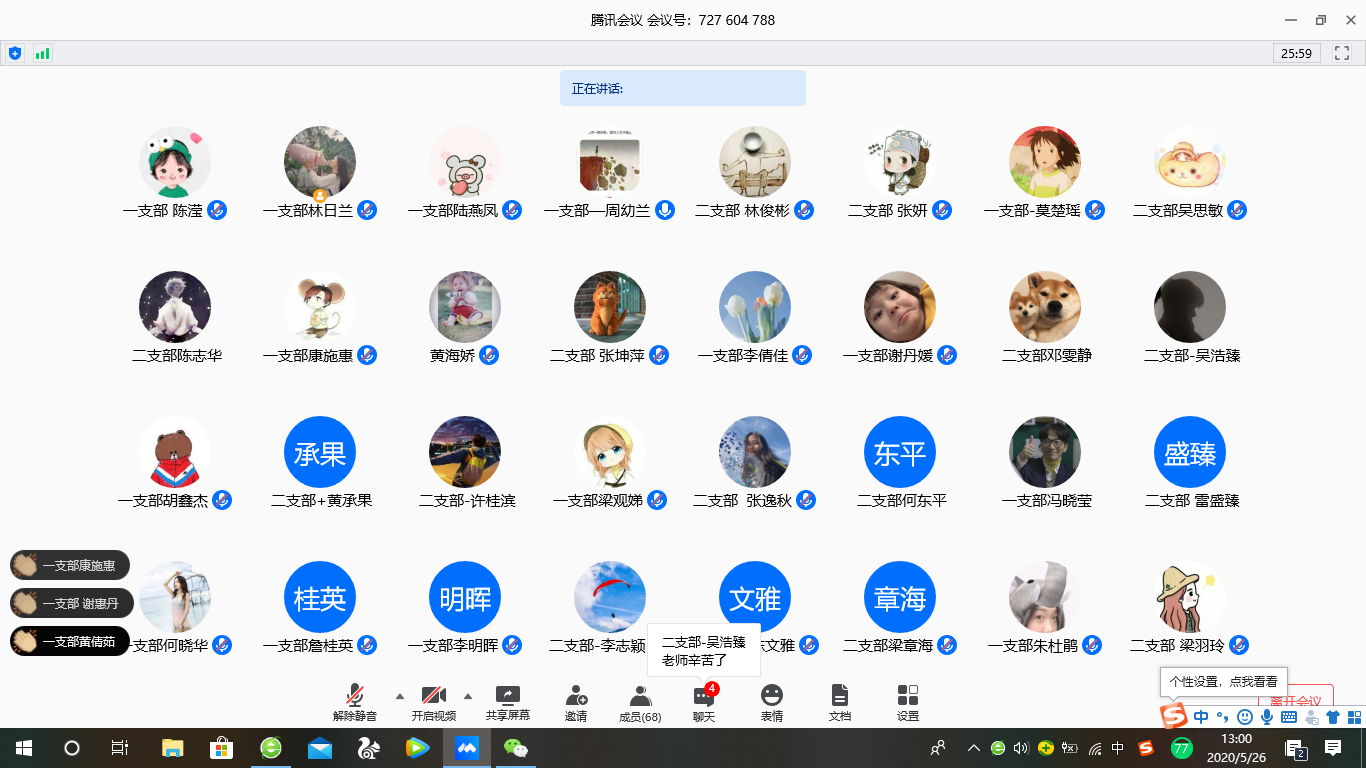Click the Sogou S logo on IME bar
Viewport: 1366px width, 768px height.
pos(1173,716)
